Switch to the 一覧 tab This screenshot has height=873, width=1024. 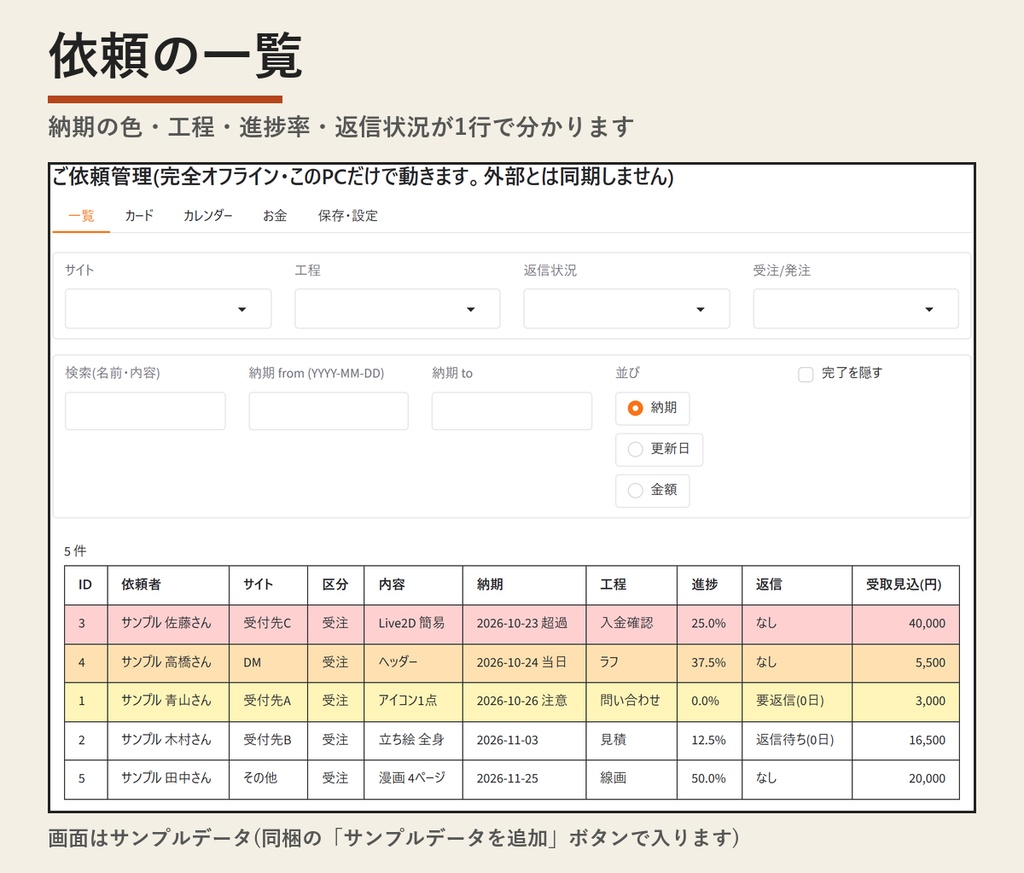pyautogui.click(x=81, y=215)
